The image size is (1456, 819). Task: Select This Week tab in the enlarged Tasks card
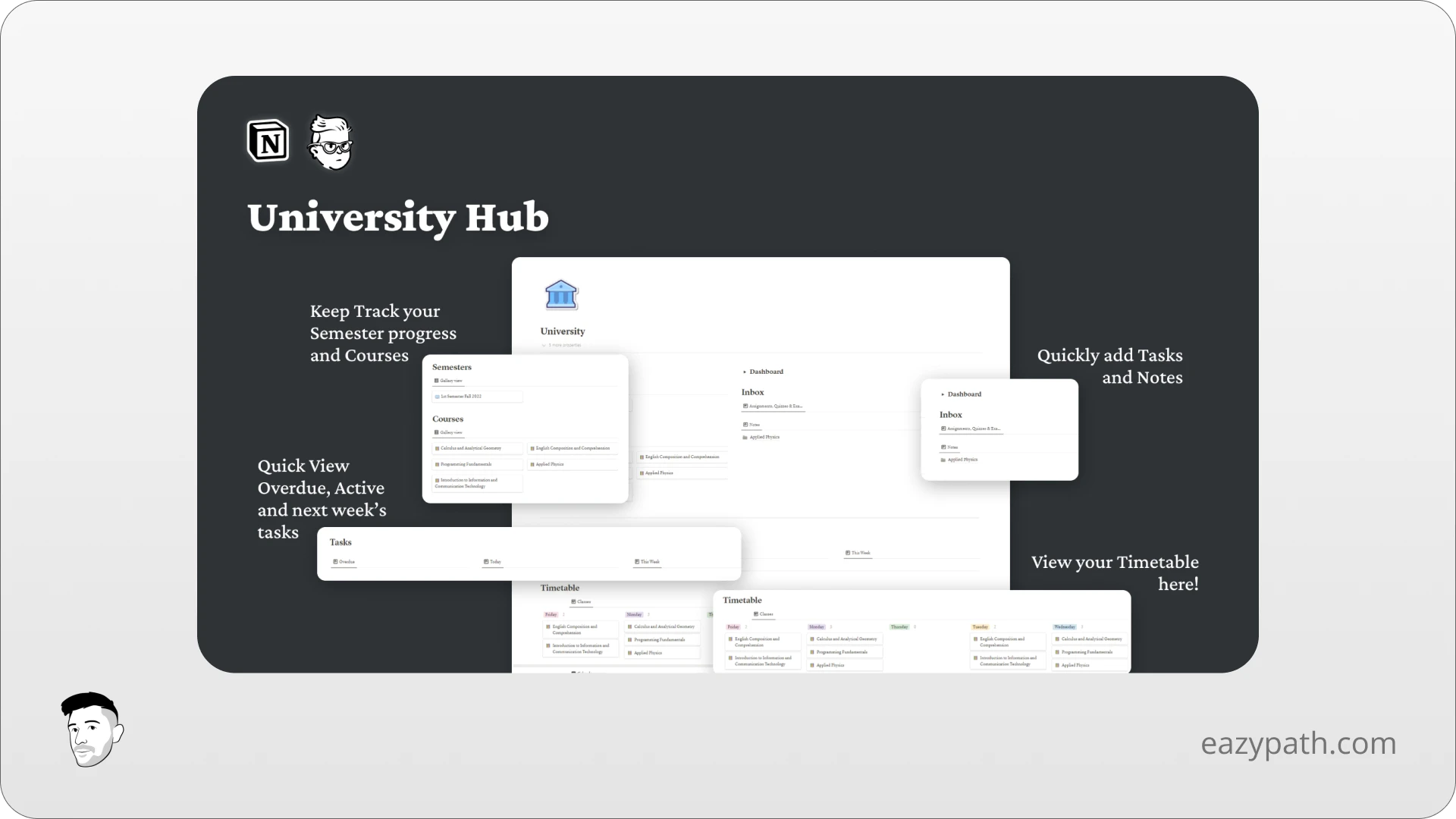647,562
